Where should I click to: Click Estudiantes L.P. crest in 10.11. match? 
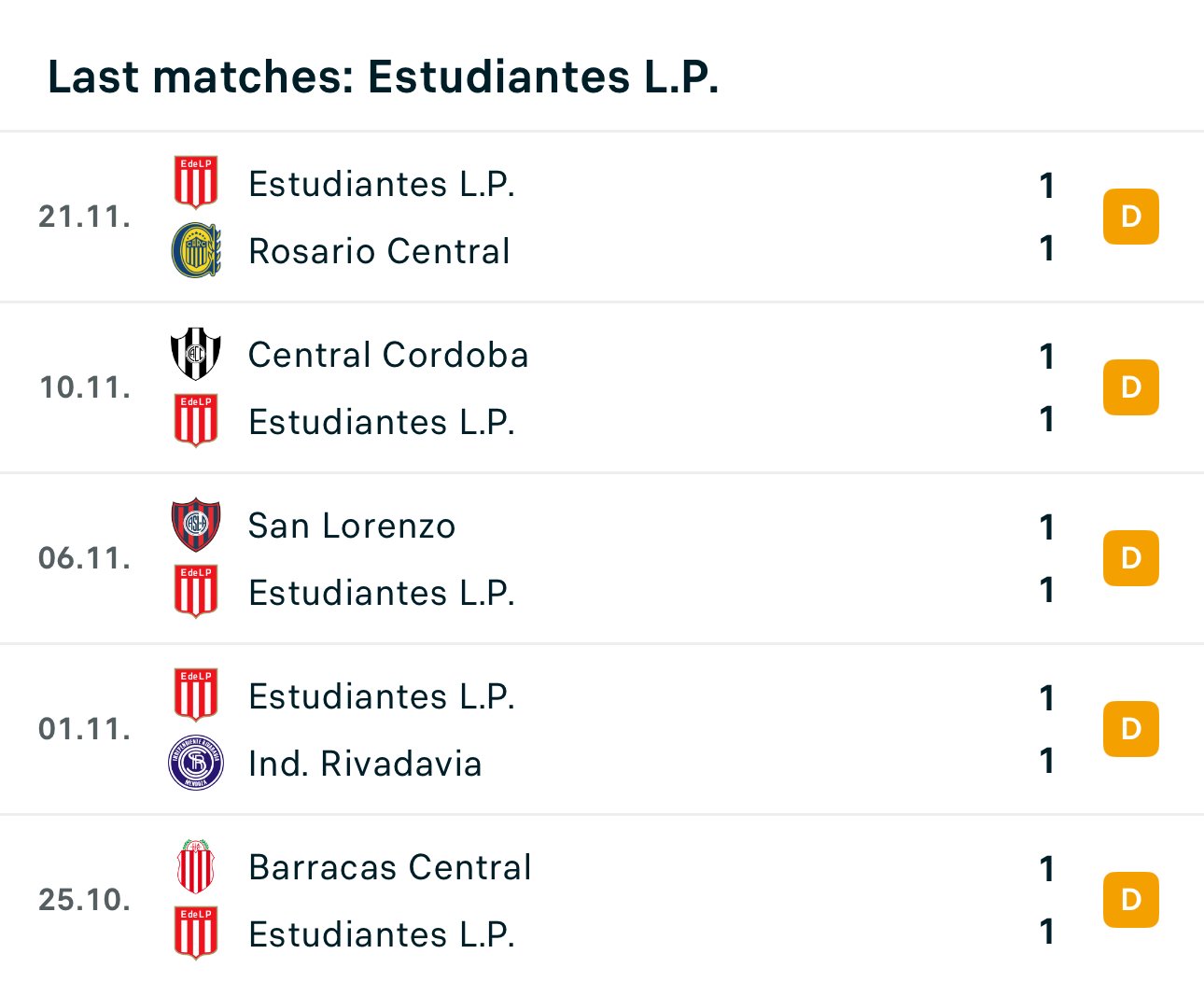196,421
